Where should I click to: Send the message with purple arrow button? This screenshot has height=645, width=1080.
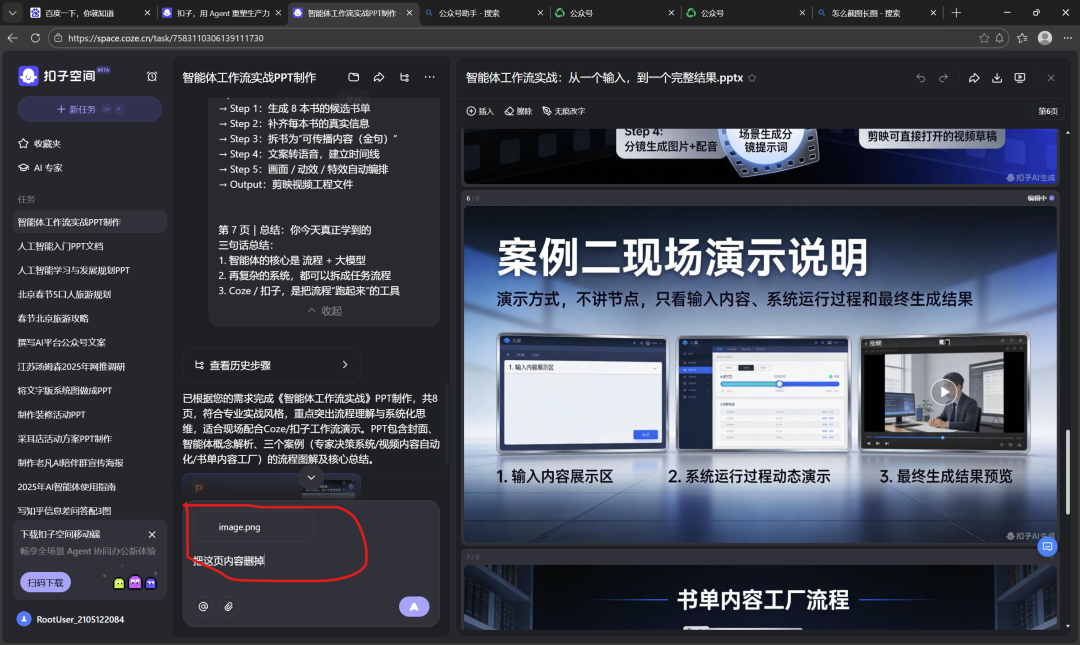(414, 606)
